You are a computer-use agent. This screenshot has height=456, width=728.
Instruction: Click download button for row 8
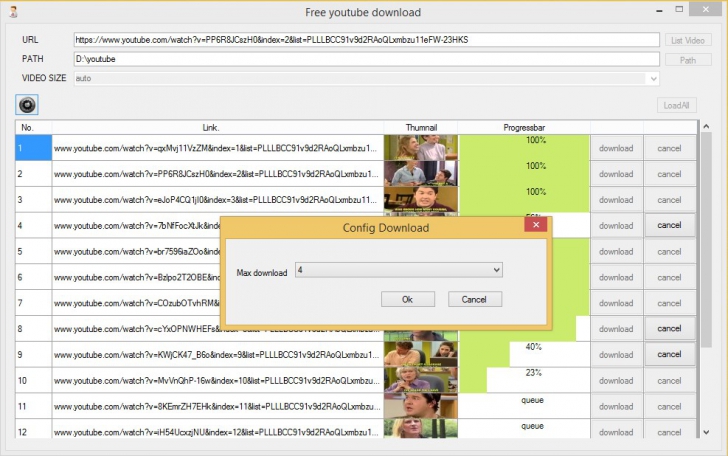click(x=616, y=329)
